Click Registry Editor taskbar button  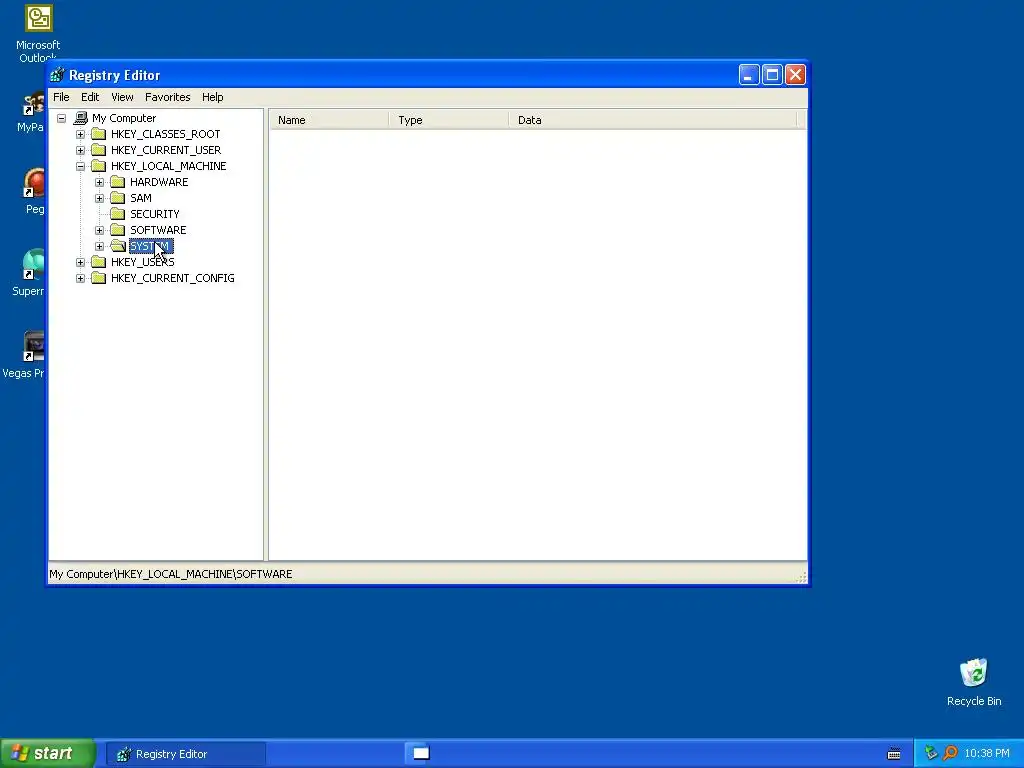click(185, 754)
